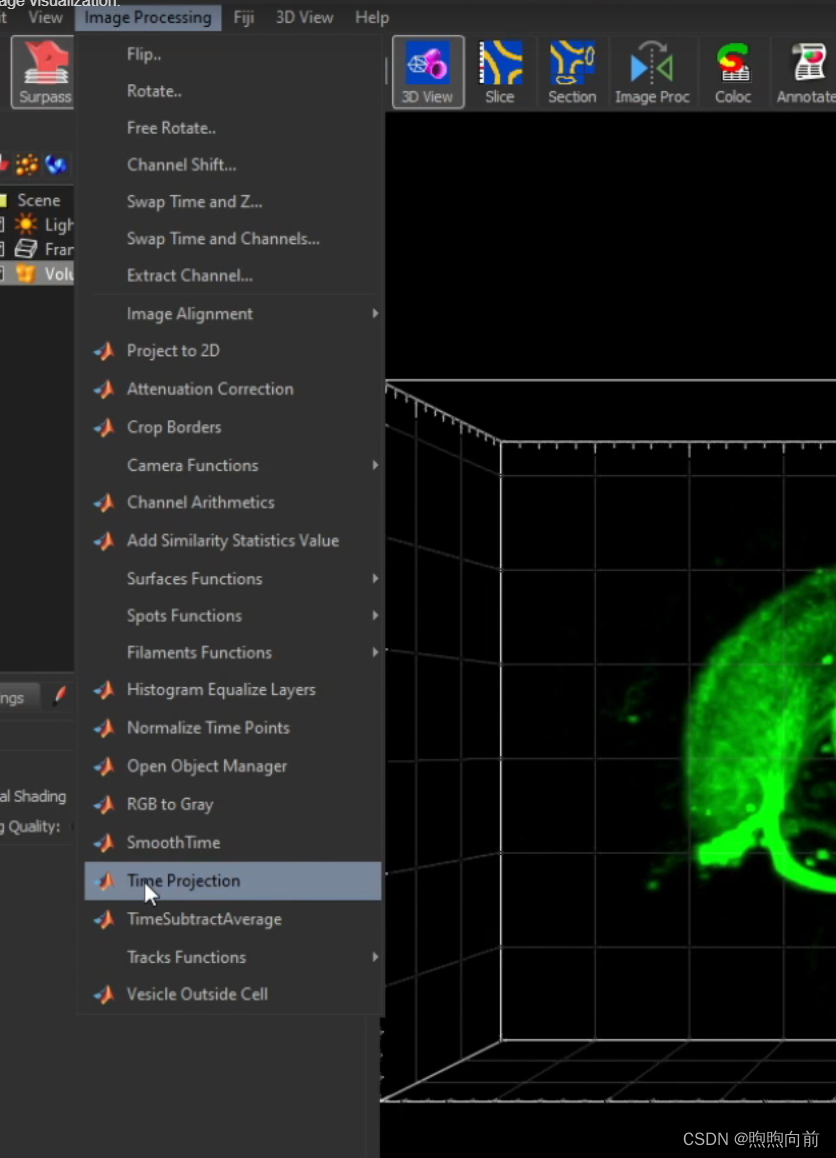The width and height of the screenshot is (836, 1158).
Task: Select Time Projection menu item
Action: (x=233, y=881)
